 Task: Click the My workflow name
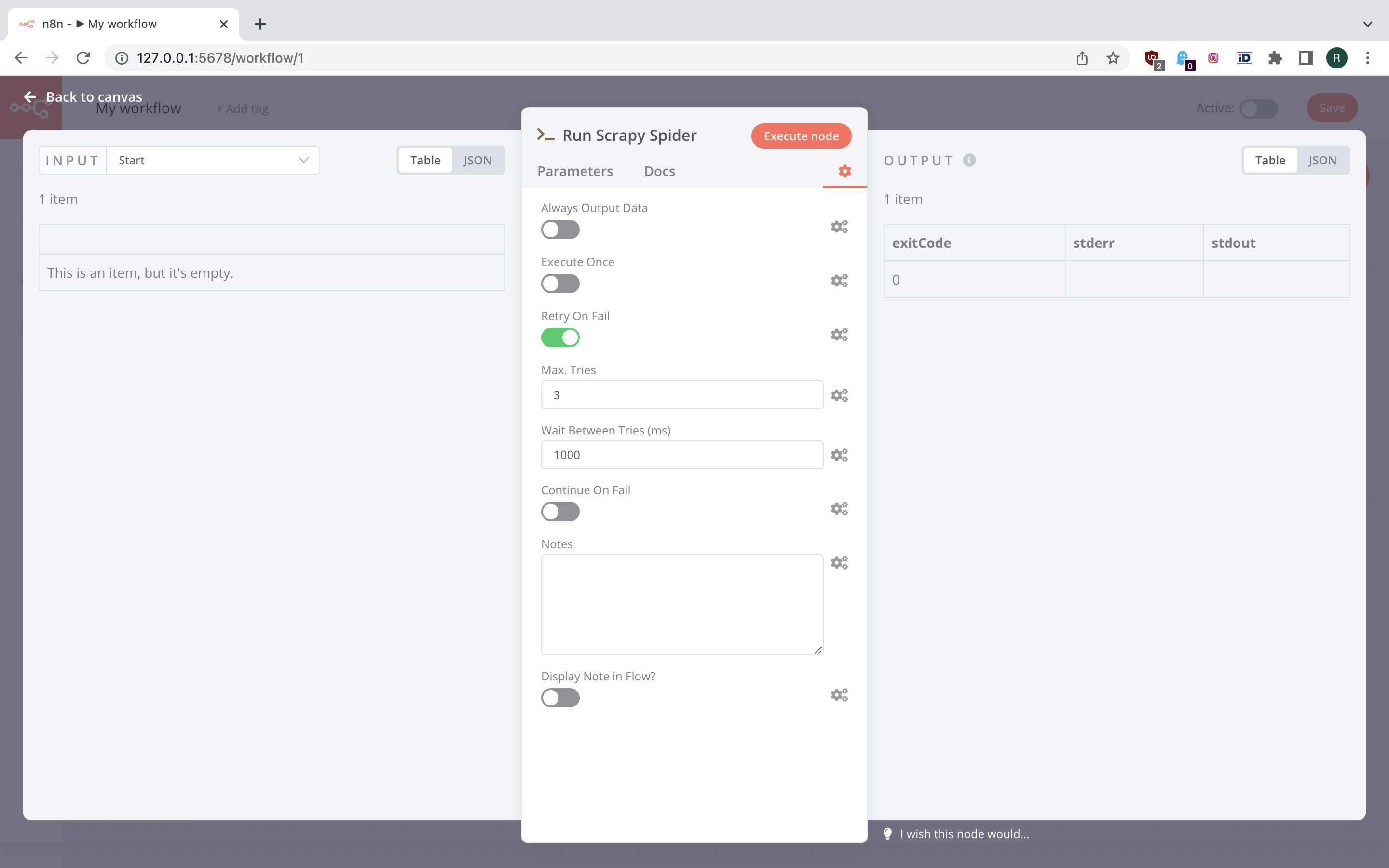tap(138, 108)
